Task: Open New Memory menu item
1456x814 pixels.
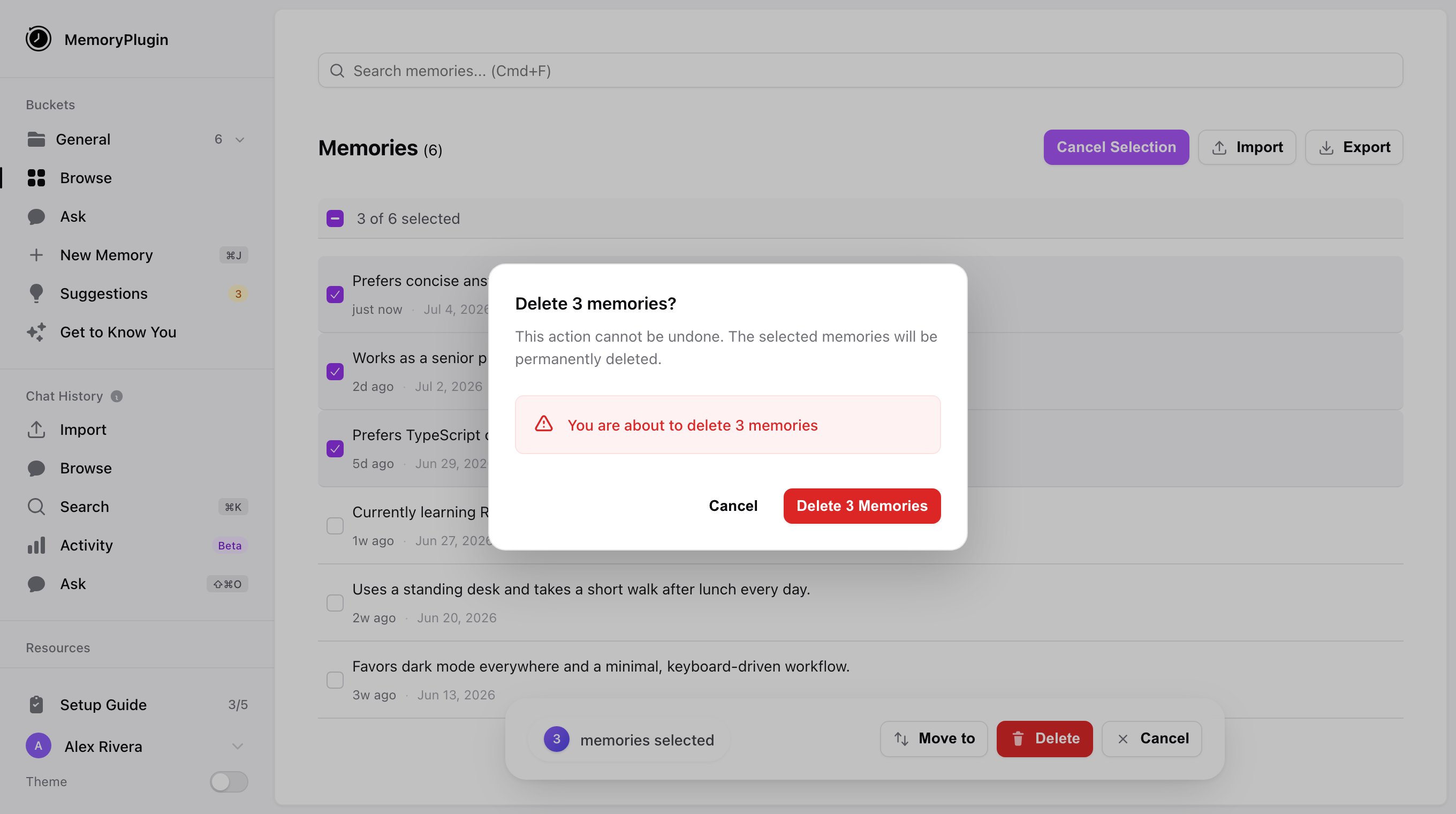Action: point(137,255)
